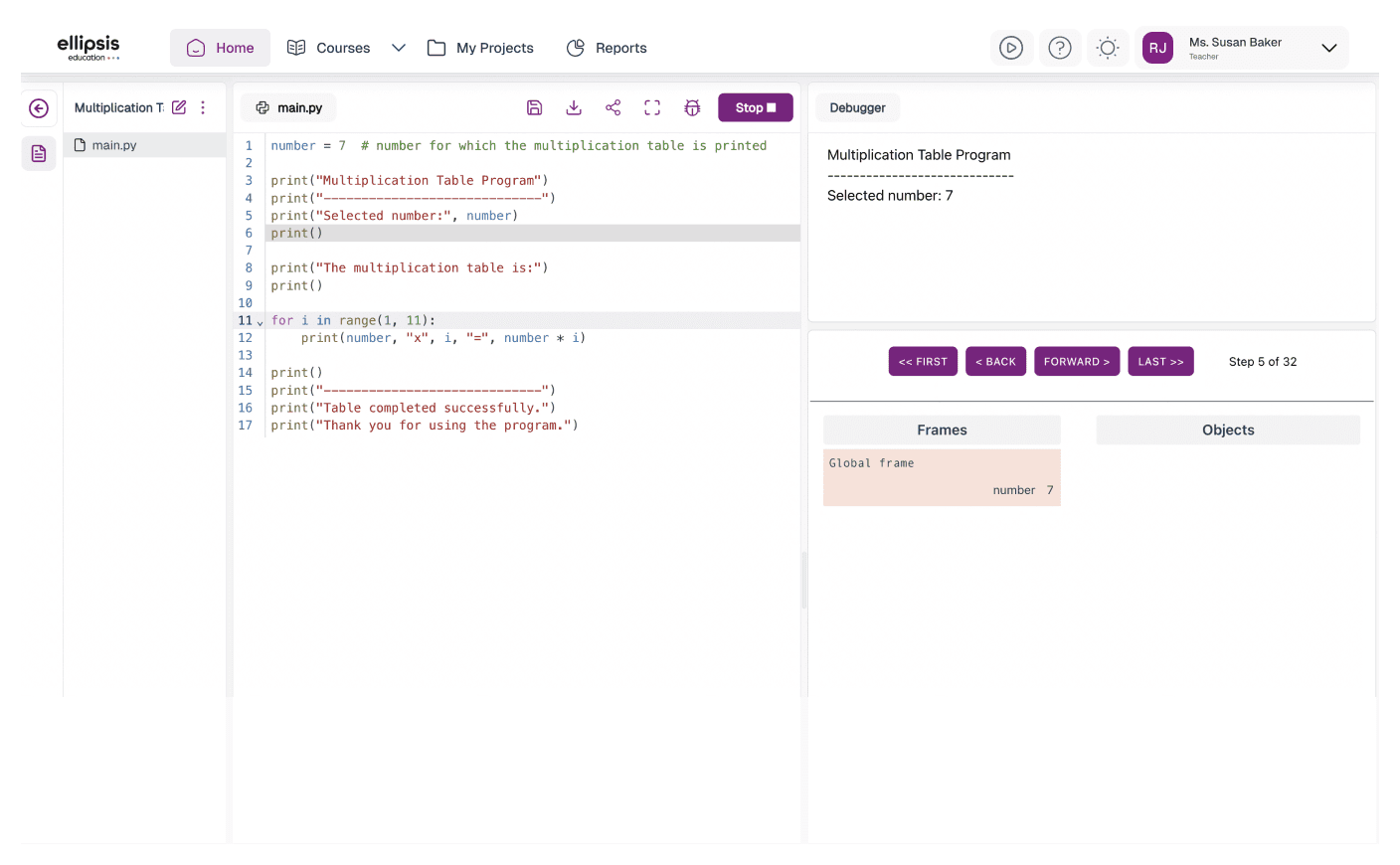
Task: Jump to first step with << FIRST
Action: [x=923, y=362]
